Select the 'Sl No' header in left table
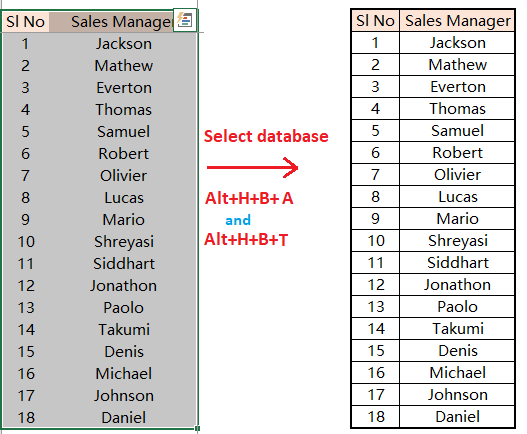 [x=26, y=22]
